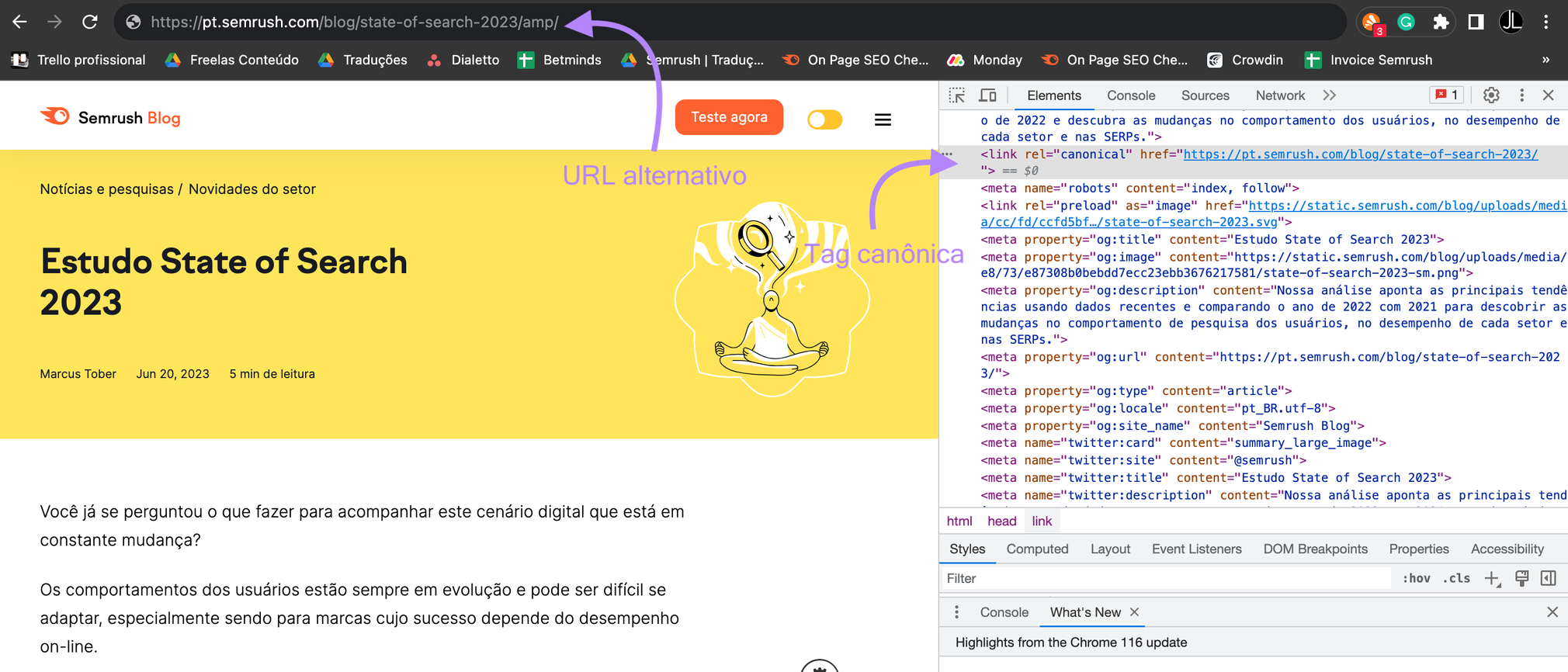Close DevTools with the X icon
This screenshot has height=672, width=1568.
(1549, 95)
